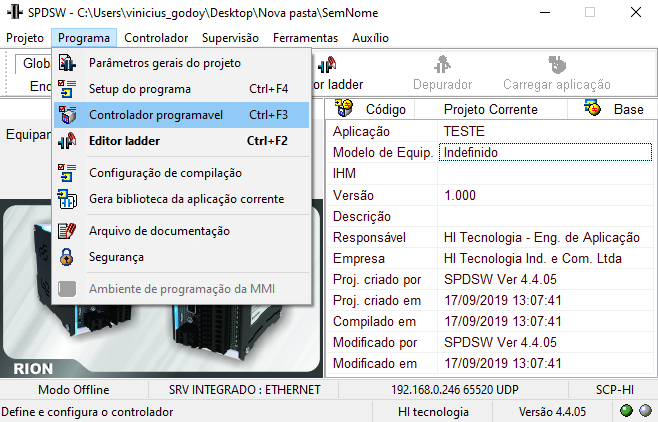Screen dimensions: 658x422
Task: Click the Código column header icon
Action: 345,109
